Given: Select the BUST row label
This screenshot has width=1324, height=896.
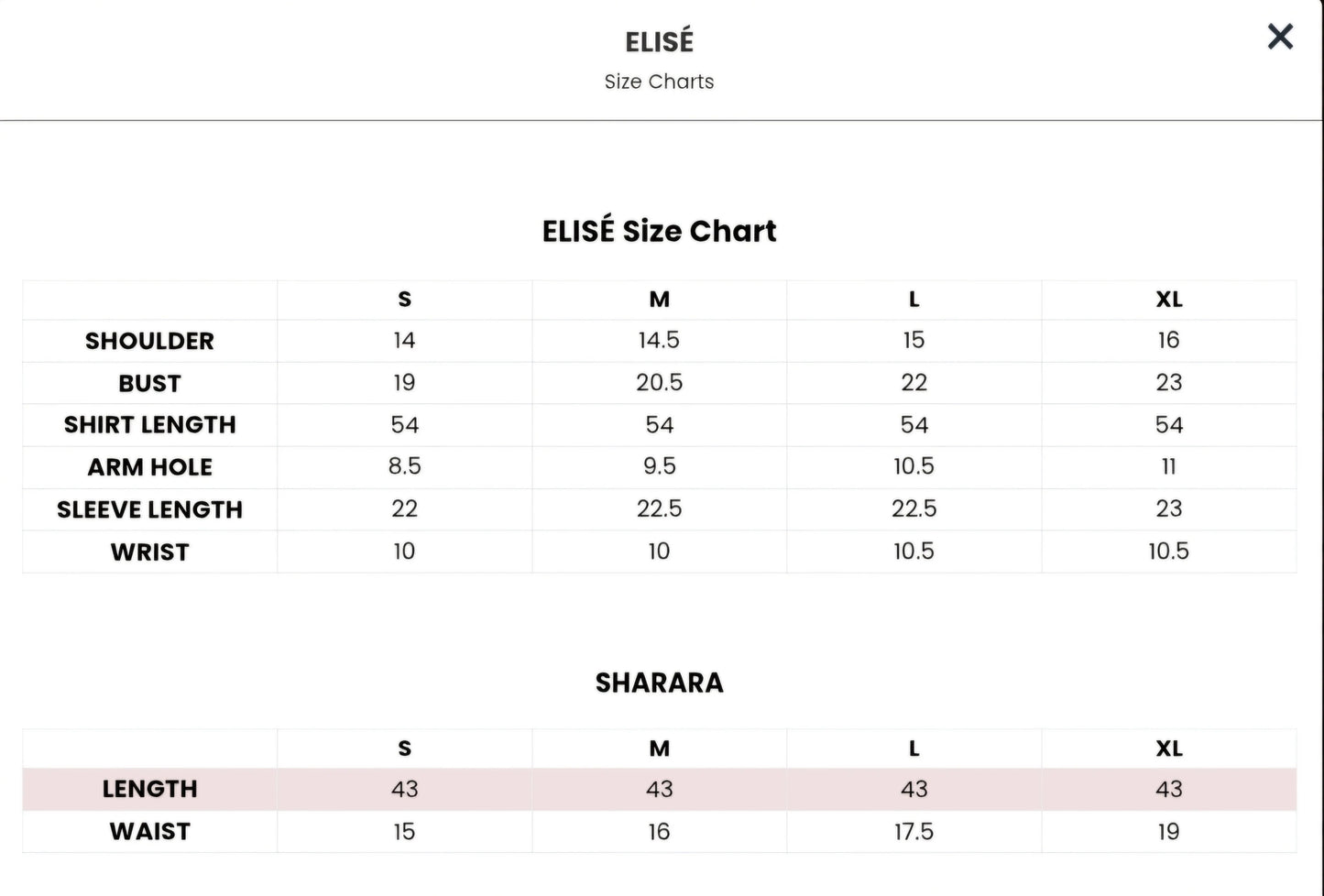Looking at the screenshot, I should [149, 383].
